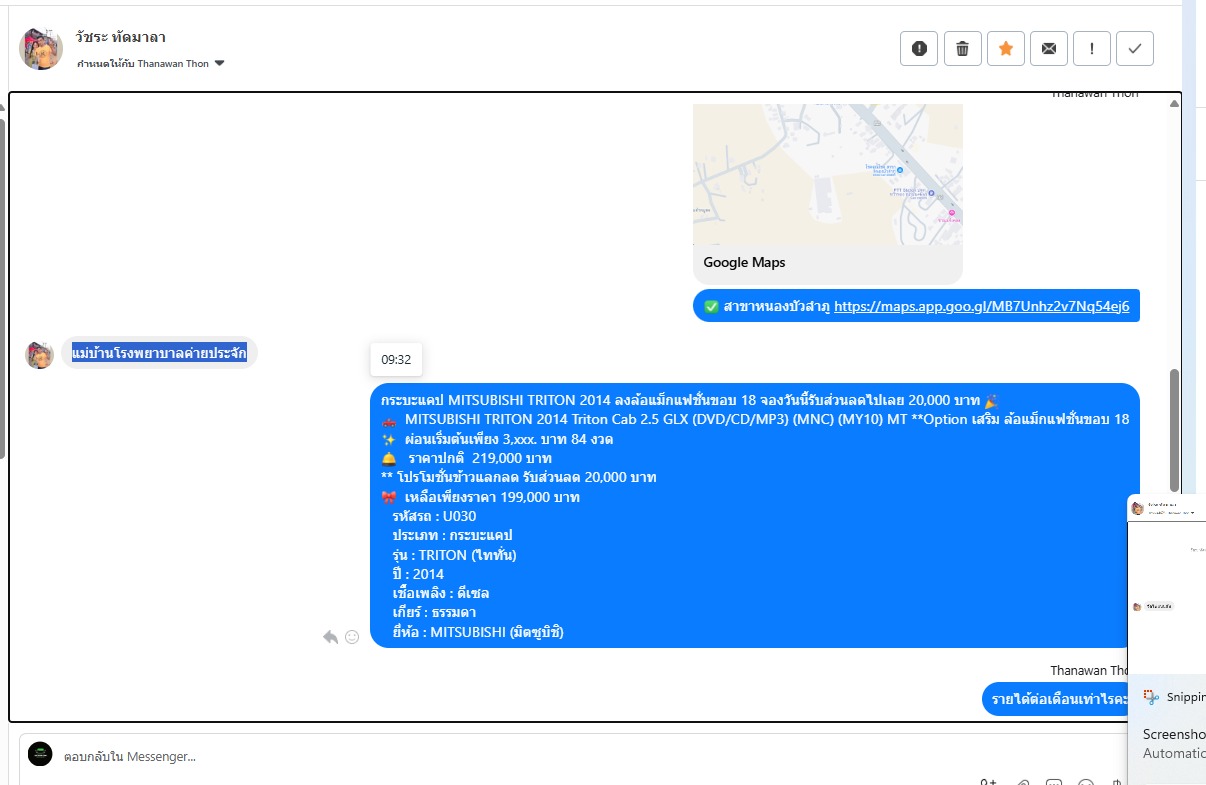Screen dimensions: 1206x785
Task: Click the exclamation mark priority button
Action: (1092, 48)
